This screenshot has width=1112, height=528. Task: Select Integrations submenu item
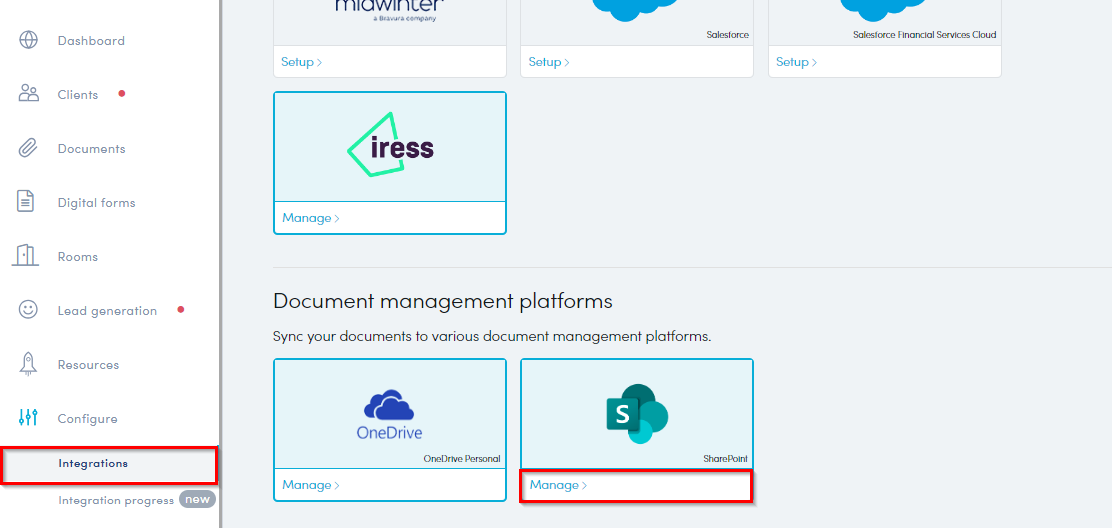pyautogui.click(x=109, y=465)
